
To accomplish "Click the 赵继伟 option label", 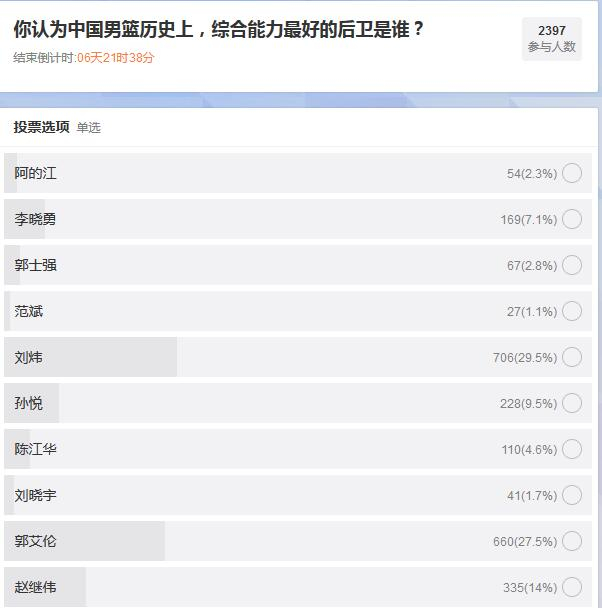I will (36, 587).
